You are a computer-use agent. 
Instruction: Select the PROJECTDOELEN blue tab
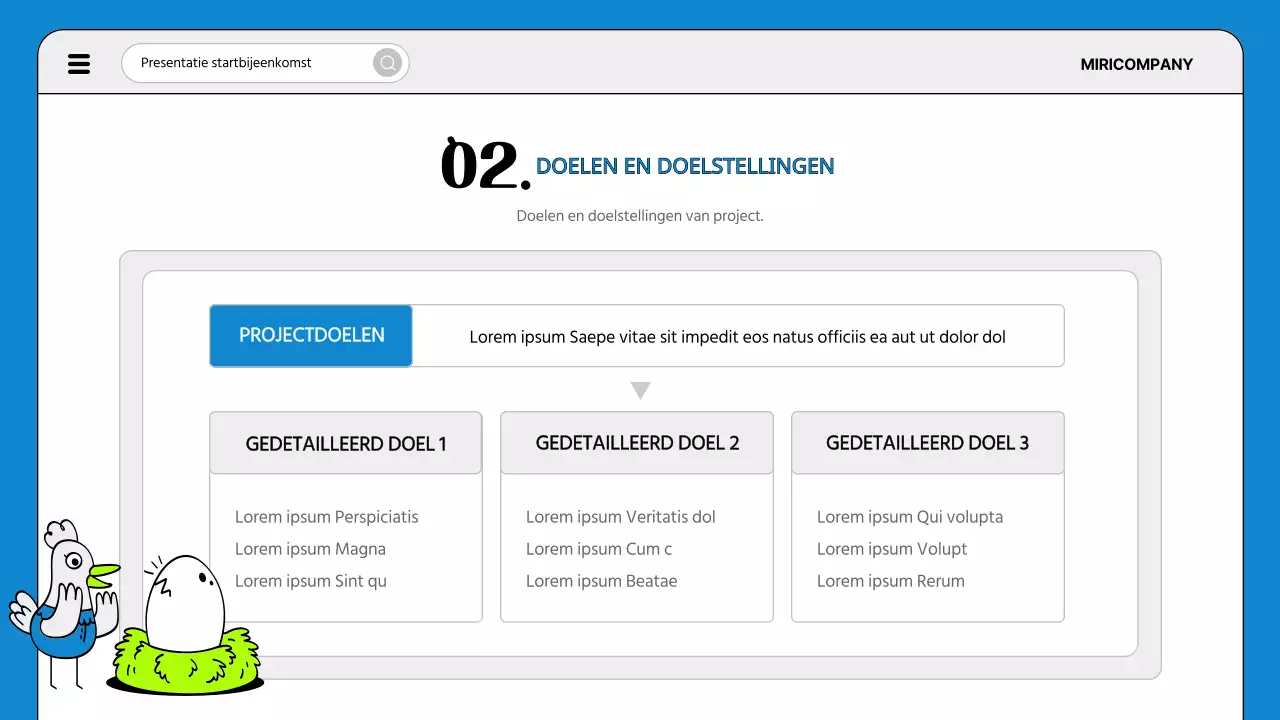coord(310,336)
